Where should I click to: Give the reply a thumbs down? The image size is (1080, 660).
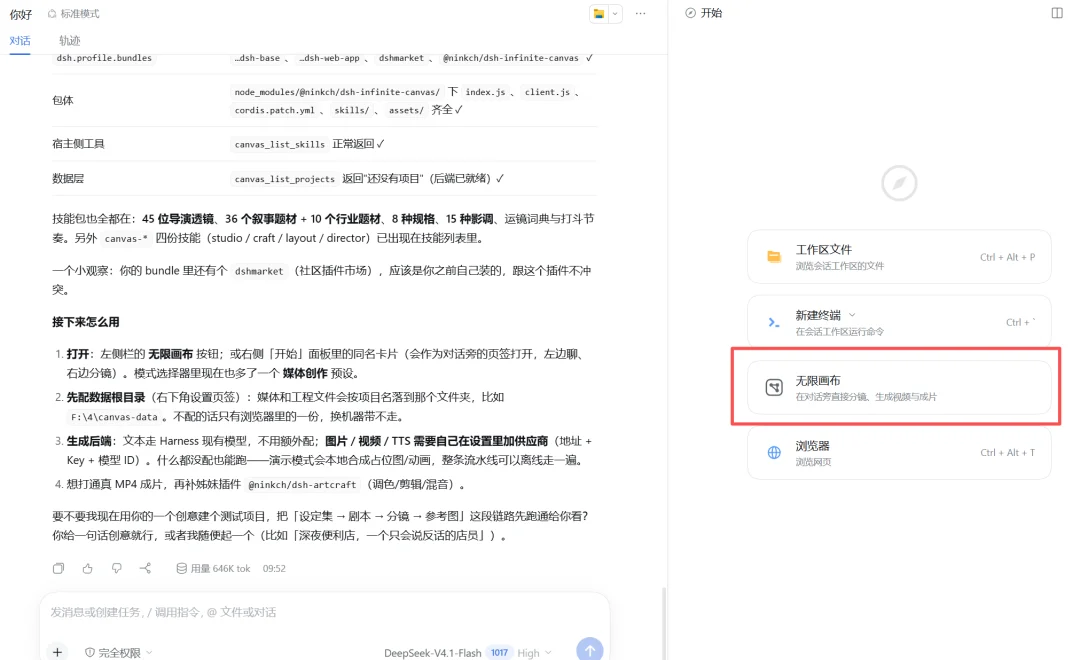[116, 568]
